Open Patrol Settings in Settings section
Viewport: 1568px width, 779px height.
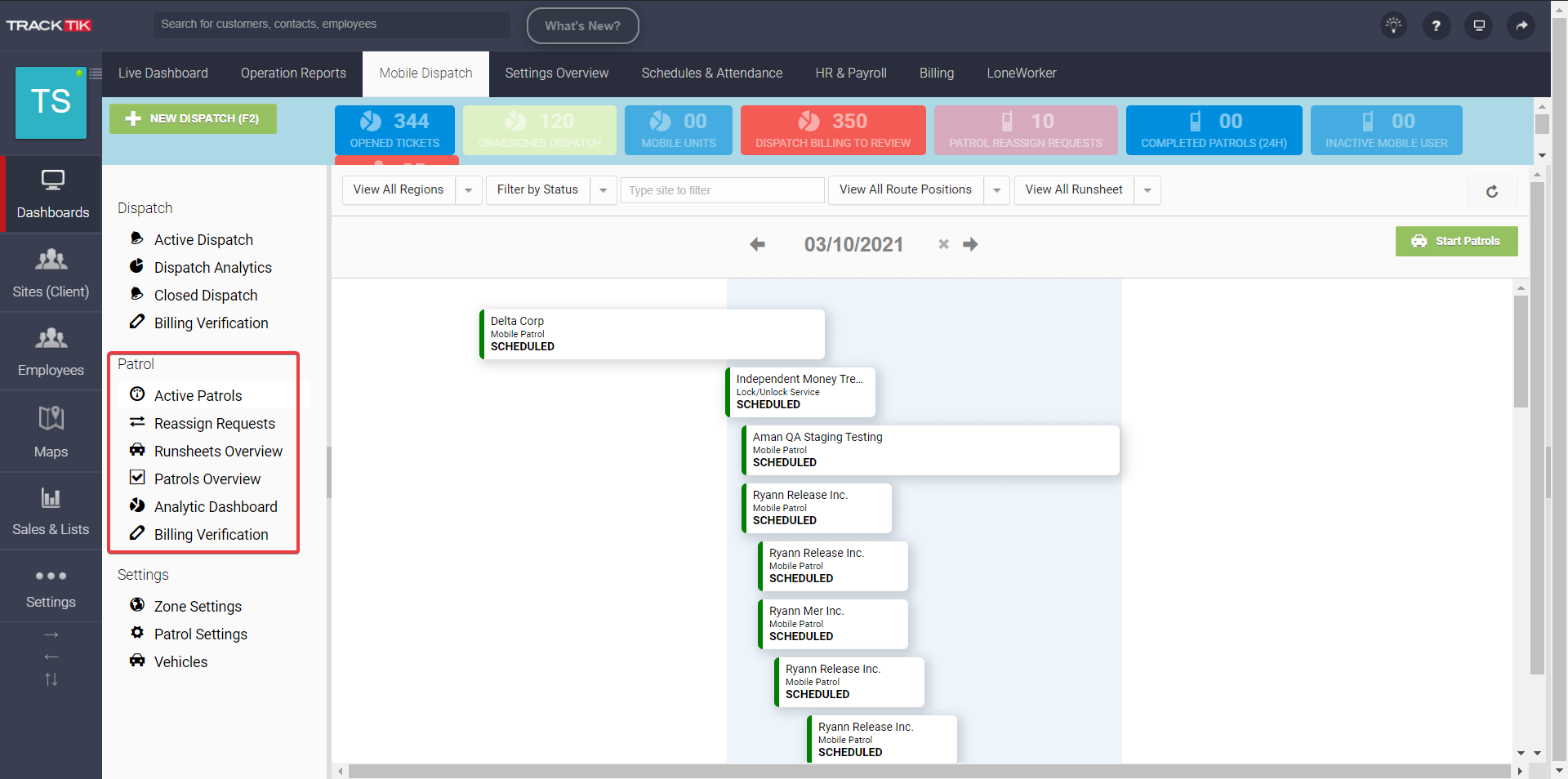201,634
